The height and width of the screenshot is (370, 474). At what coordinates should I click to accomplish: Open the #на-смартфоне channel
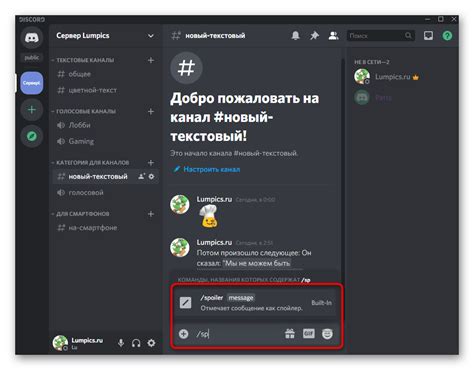point(105,228)
